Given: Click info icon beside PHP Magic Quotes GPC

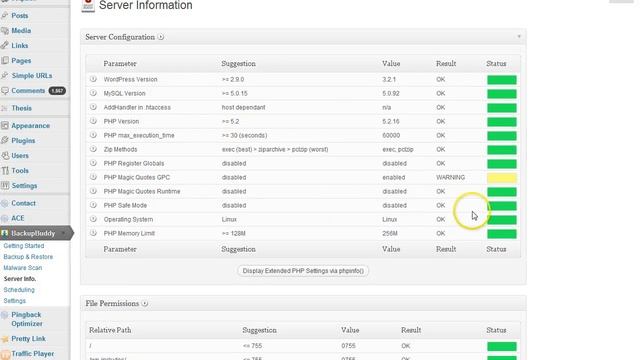Looking at the screenshot, I should 93,177.
